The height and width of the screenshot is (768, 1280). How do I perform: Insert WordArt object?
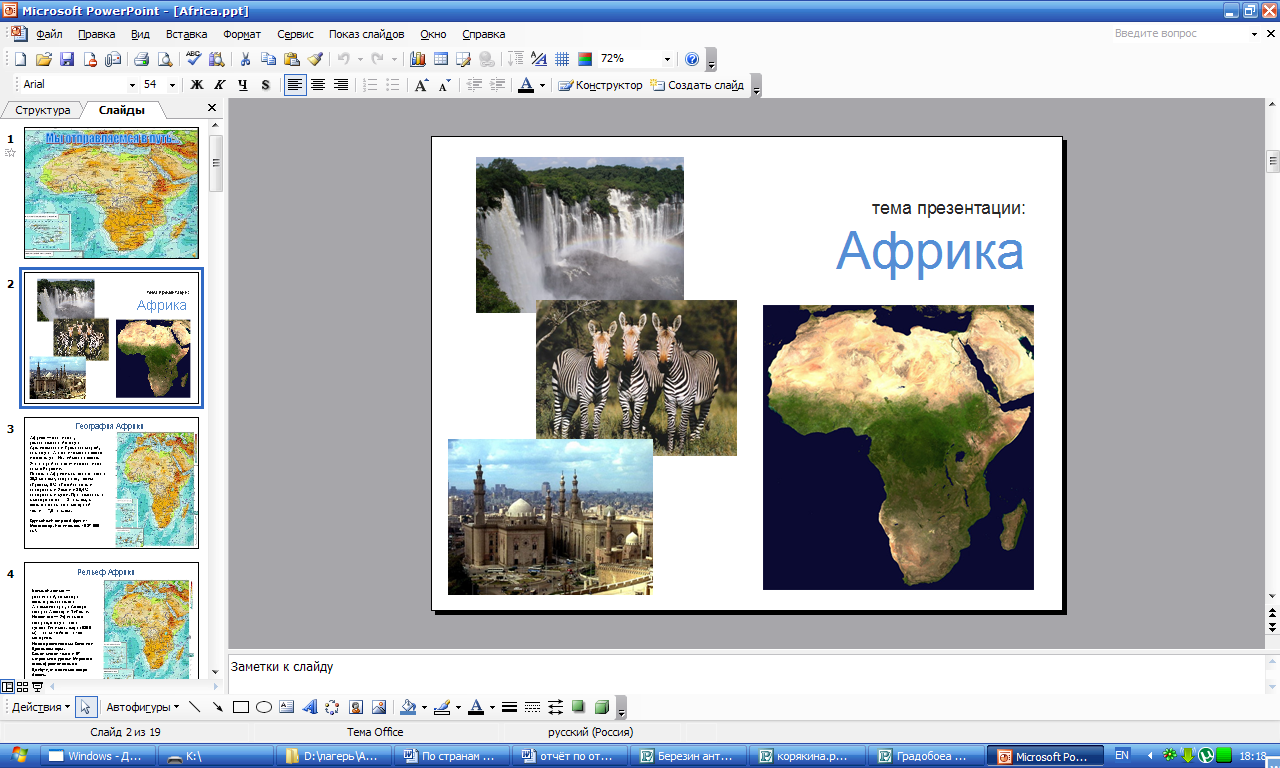coord(310,707)
